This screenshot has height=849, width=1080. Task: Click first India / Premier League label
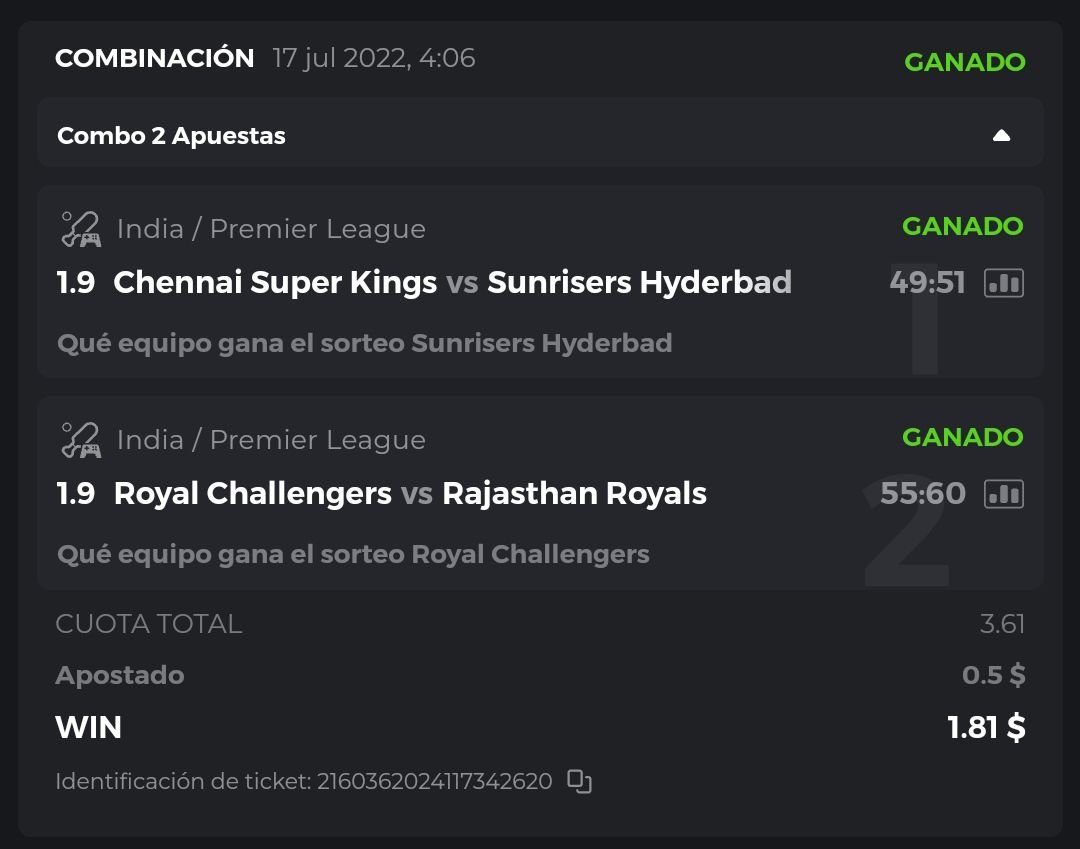(x=271, y=229)
